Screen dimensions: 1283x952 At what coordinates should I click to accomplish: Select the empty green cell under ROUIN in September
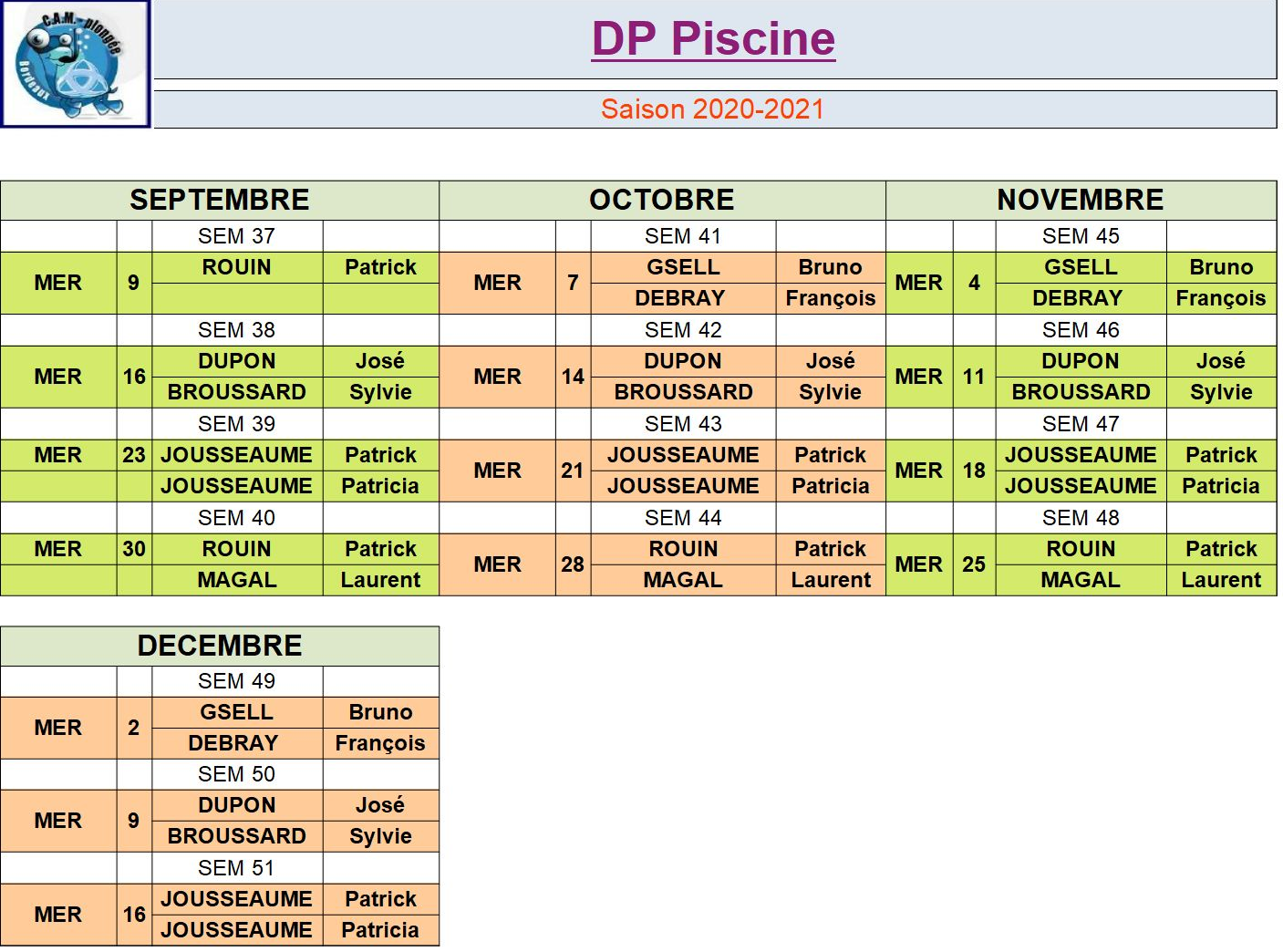coord(237,298)
